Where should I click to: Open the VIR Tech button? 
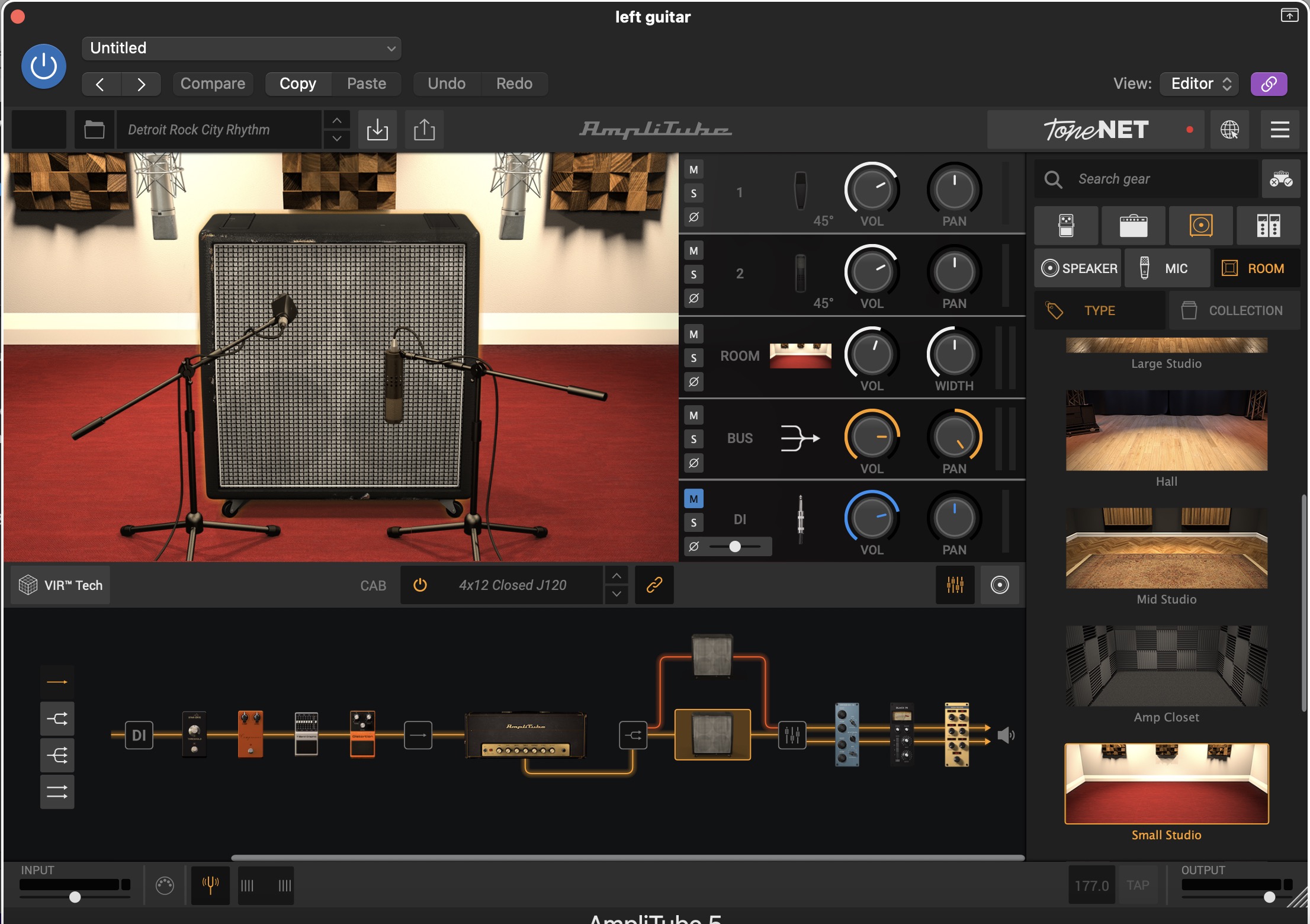tap(60, 585)
